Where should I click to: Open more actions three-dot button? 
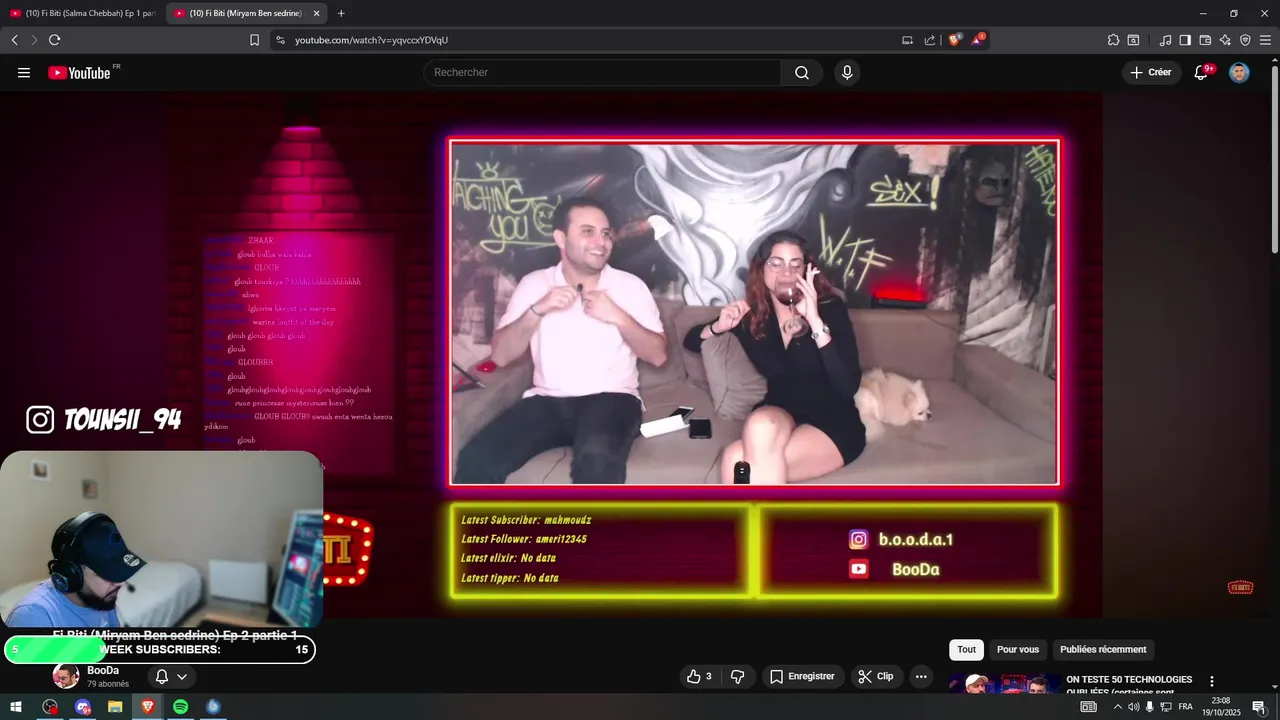[x=921, y=677]
